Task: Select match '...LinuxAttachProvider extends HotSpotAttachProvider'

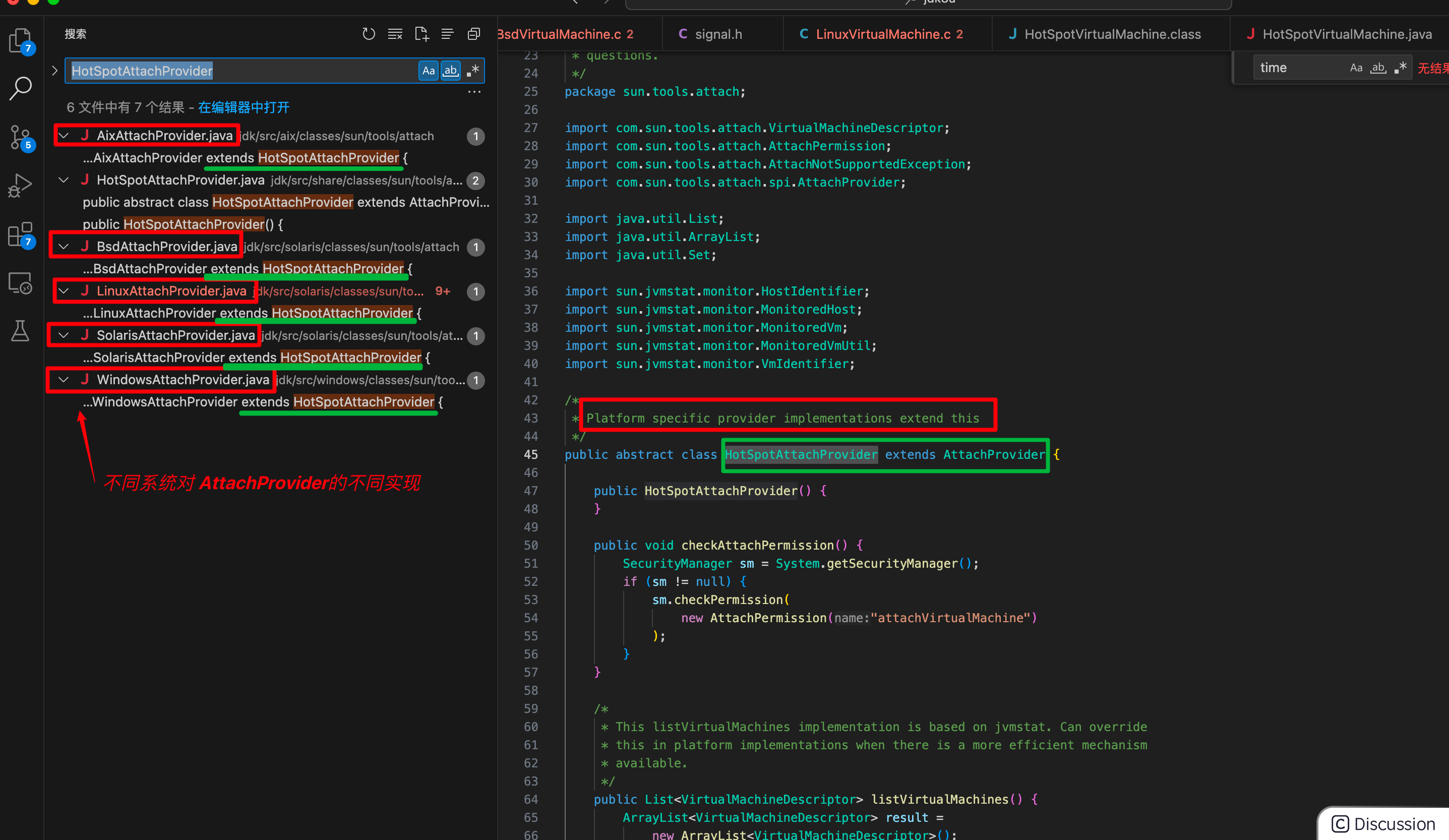Action: (x=252, y=313)
